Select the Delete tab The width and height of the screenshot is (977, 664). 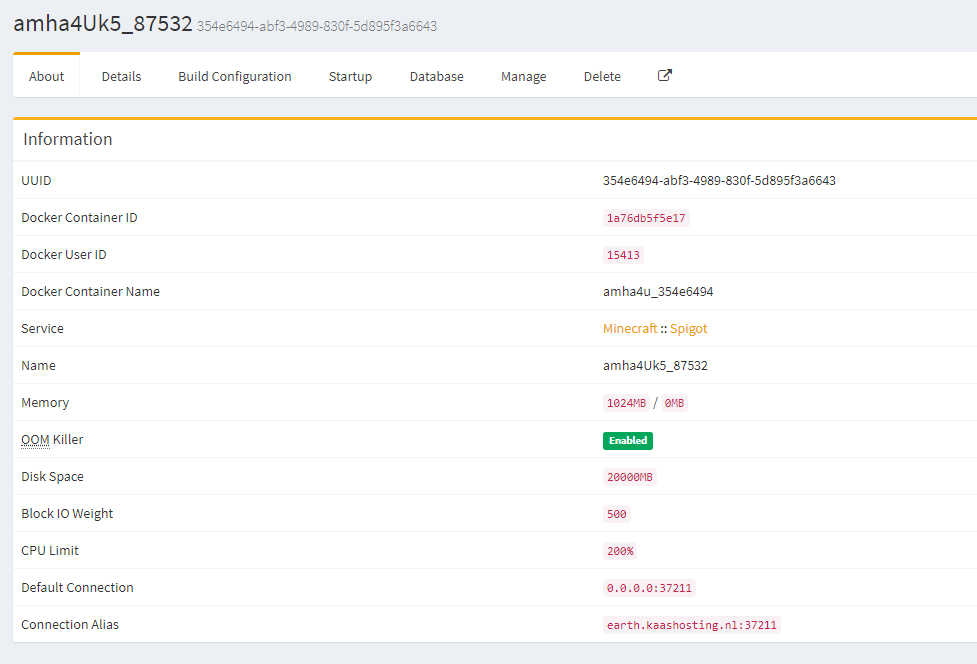[602, 76]
